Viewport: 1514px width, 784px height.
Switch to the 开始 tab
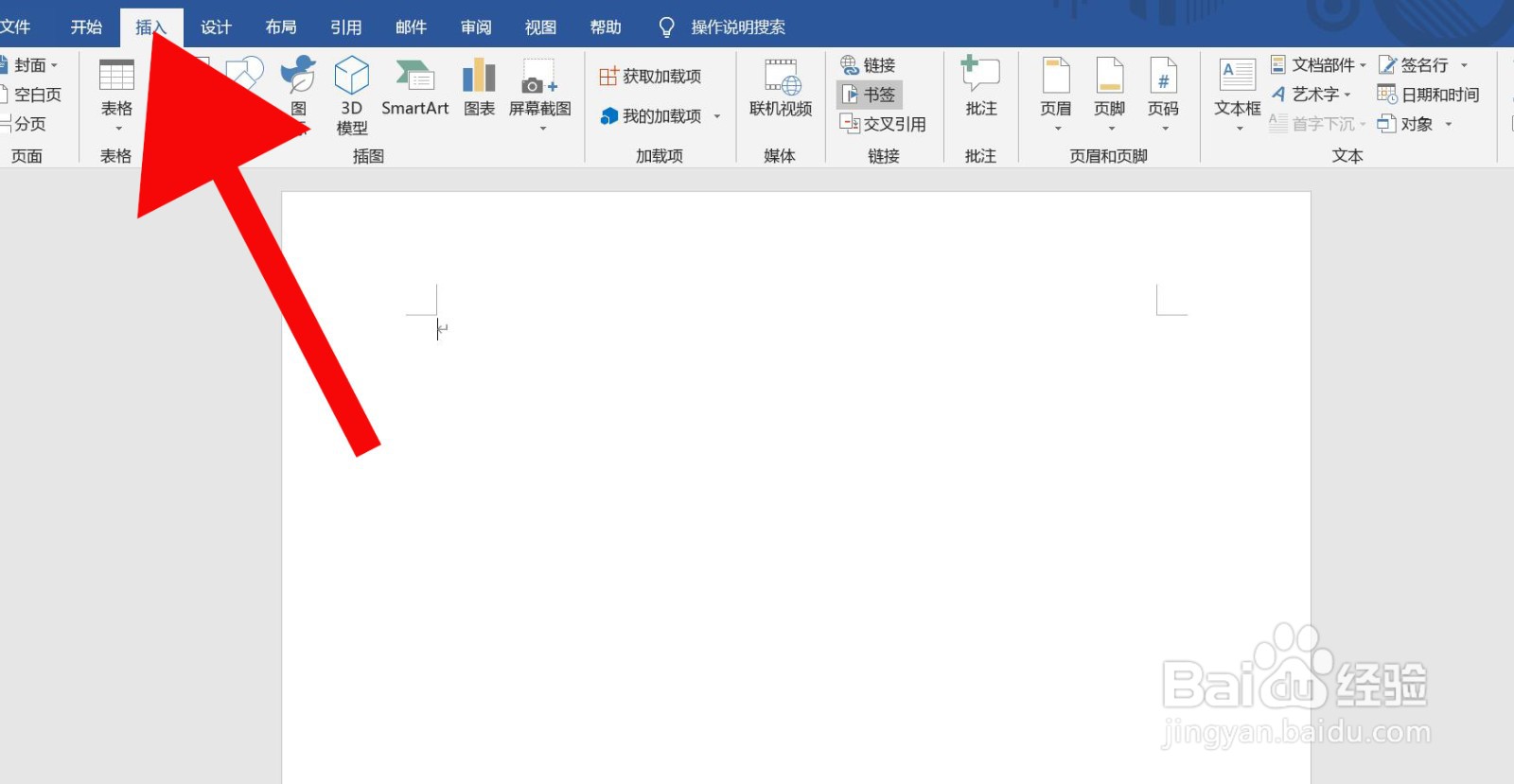(x=86, y=27)
